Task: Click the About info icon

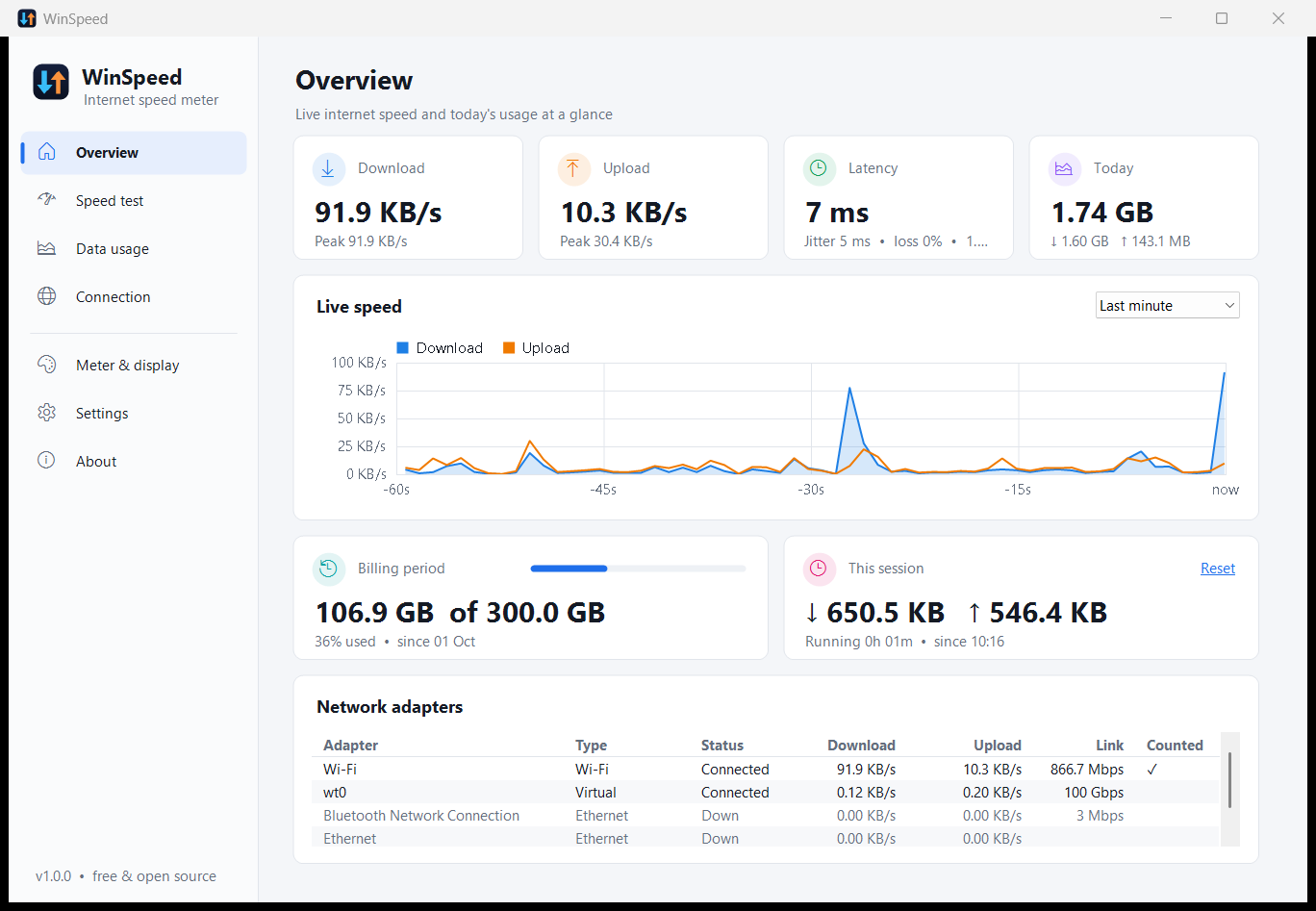Action: pos(46,461)
